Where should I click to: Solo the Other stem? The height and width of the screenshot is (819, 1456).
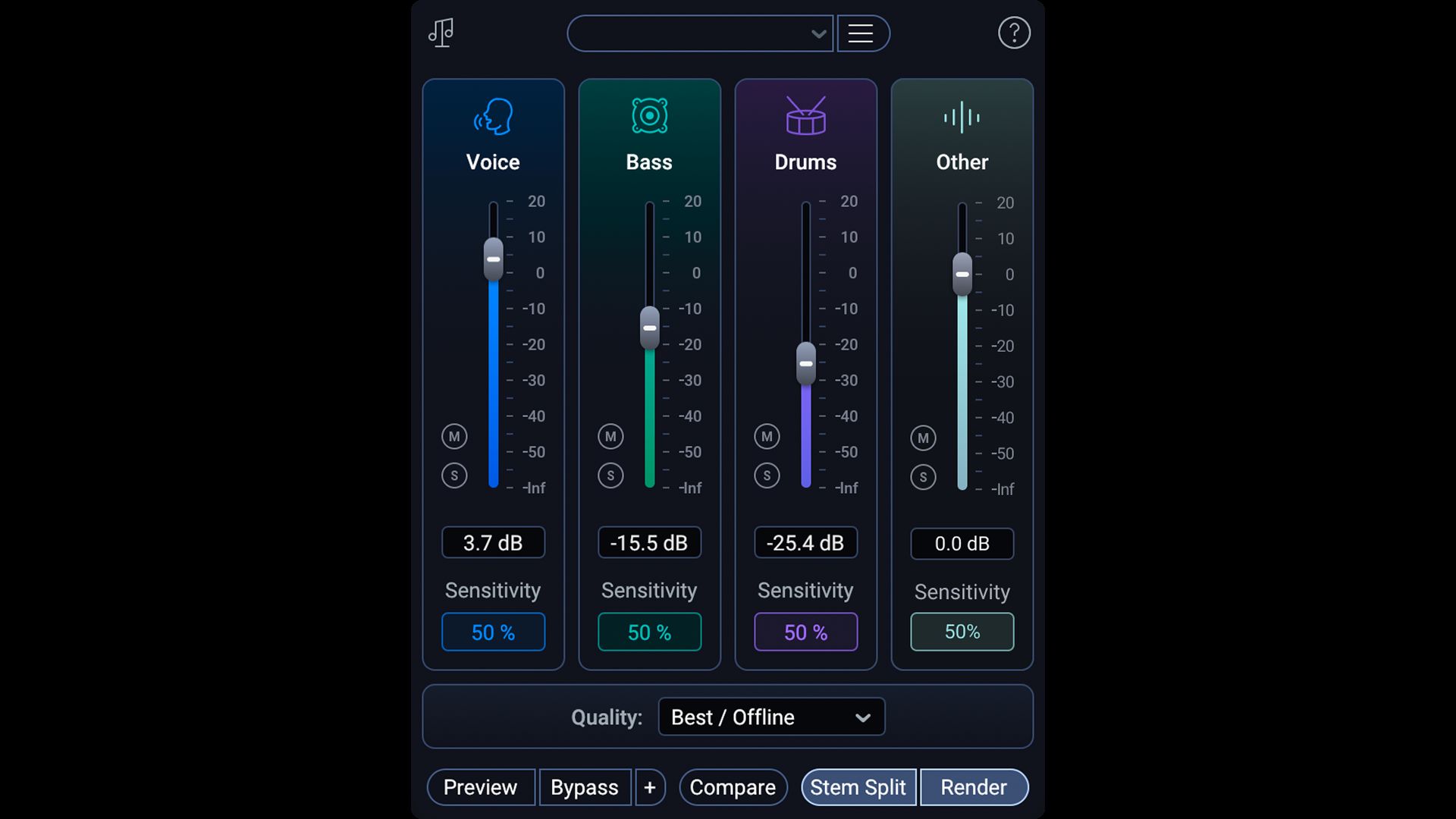pyautogui.click(x=923, y=478)
